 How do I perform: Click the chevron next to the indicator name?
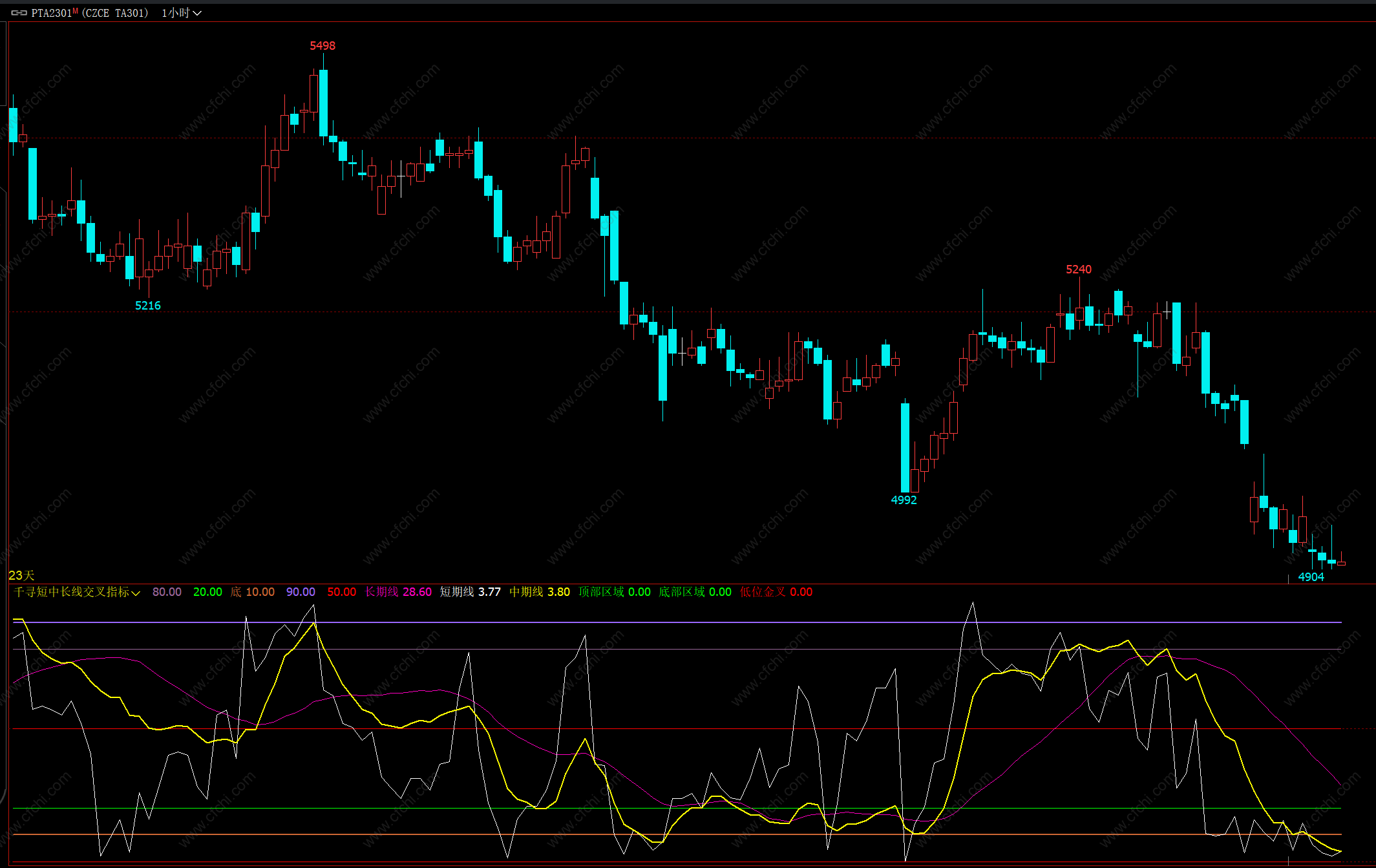(136, 593)
